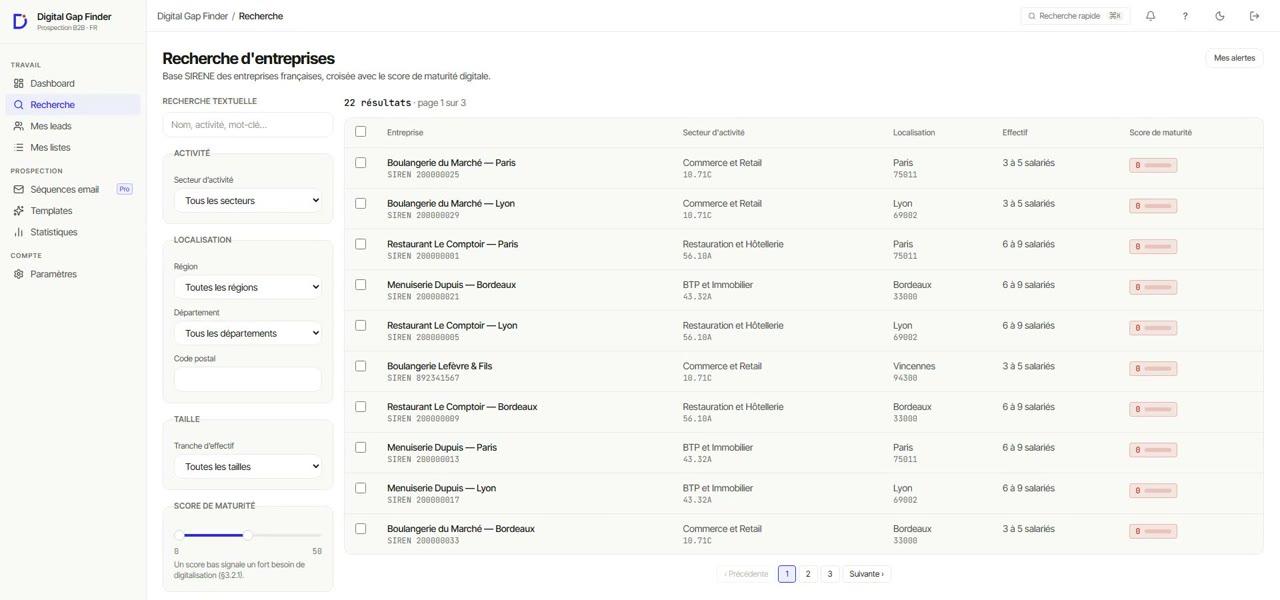This screenshot has width=1280, height=600.
Task: Click the Mes leads people icon
Action: [x=18, y=126]
